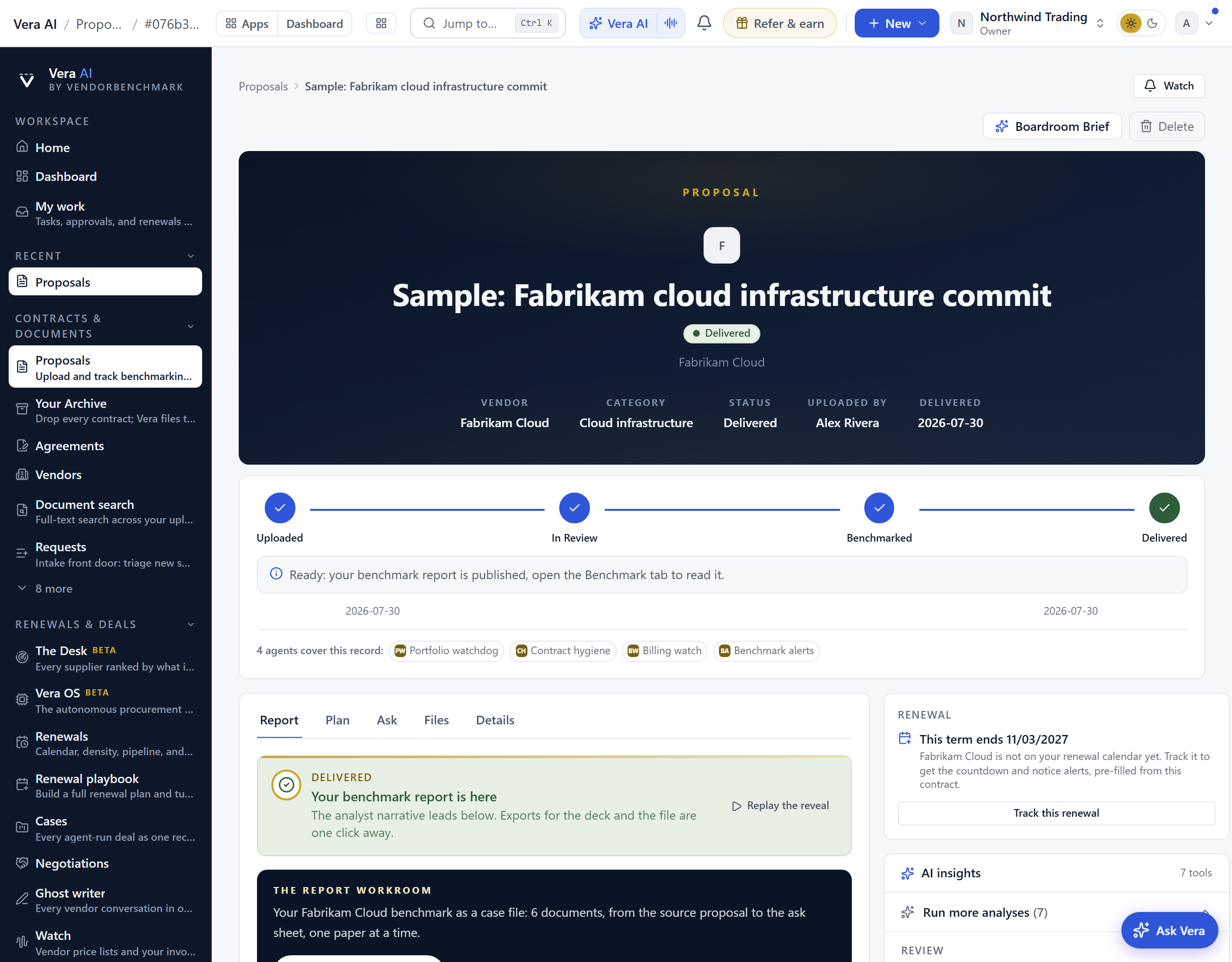Switch to the Plan tab
Screen dimensions: 1232x962
pyautogui.click(x=337, y=720)
